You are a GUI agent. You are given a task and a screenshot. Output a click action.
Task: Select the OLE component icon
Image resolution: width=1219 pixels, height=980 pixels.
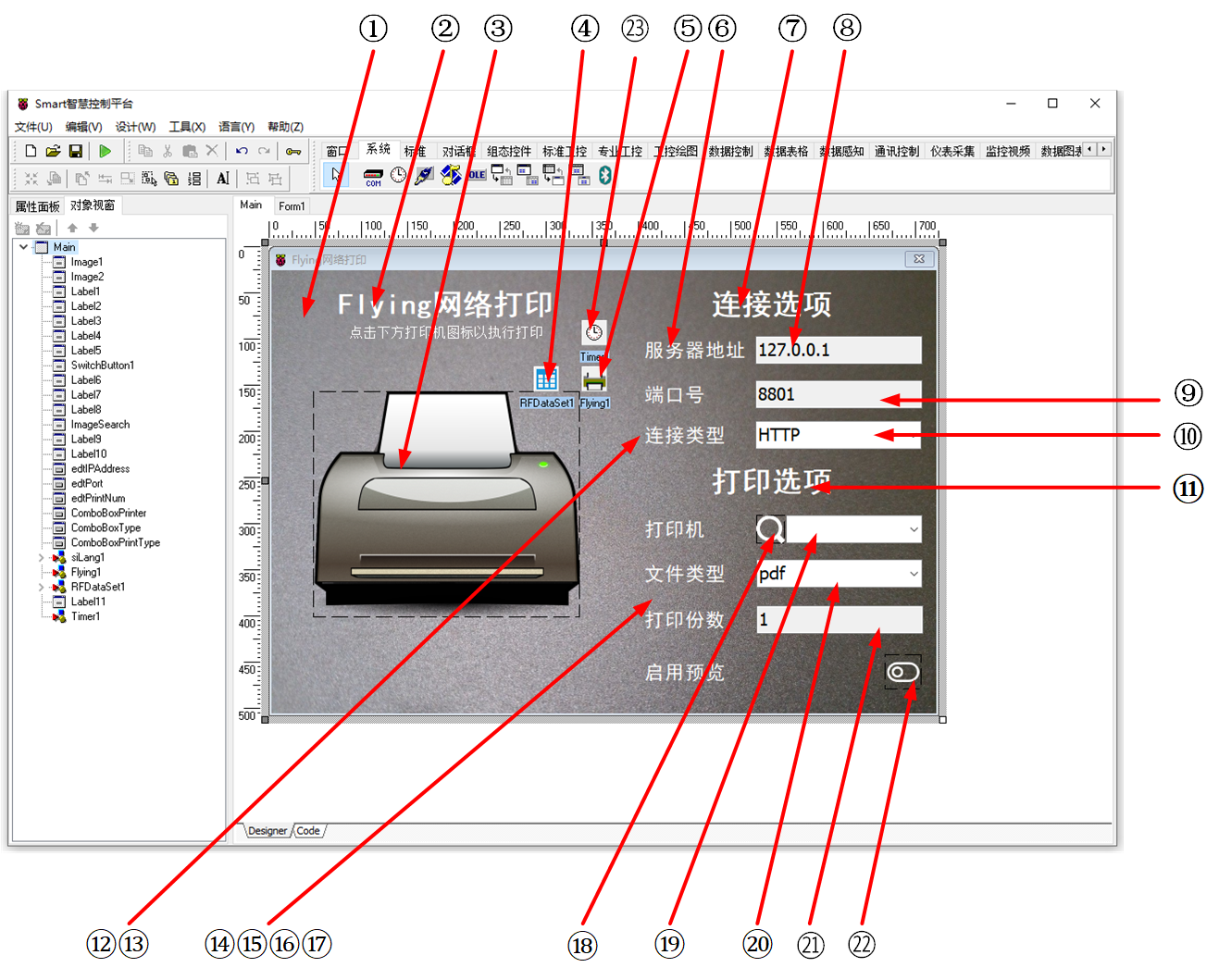tap(477, 175)
